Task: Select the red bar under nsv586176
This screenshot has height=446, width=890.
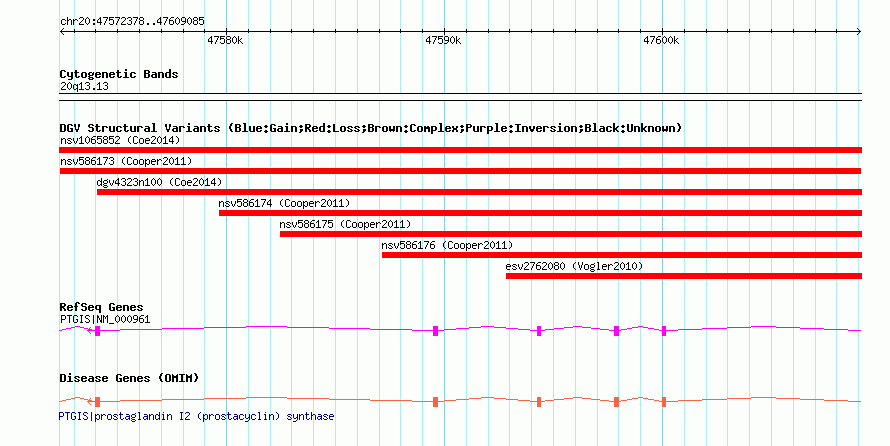Action: (622, 255)
